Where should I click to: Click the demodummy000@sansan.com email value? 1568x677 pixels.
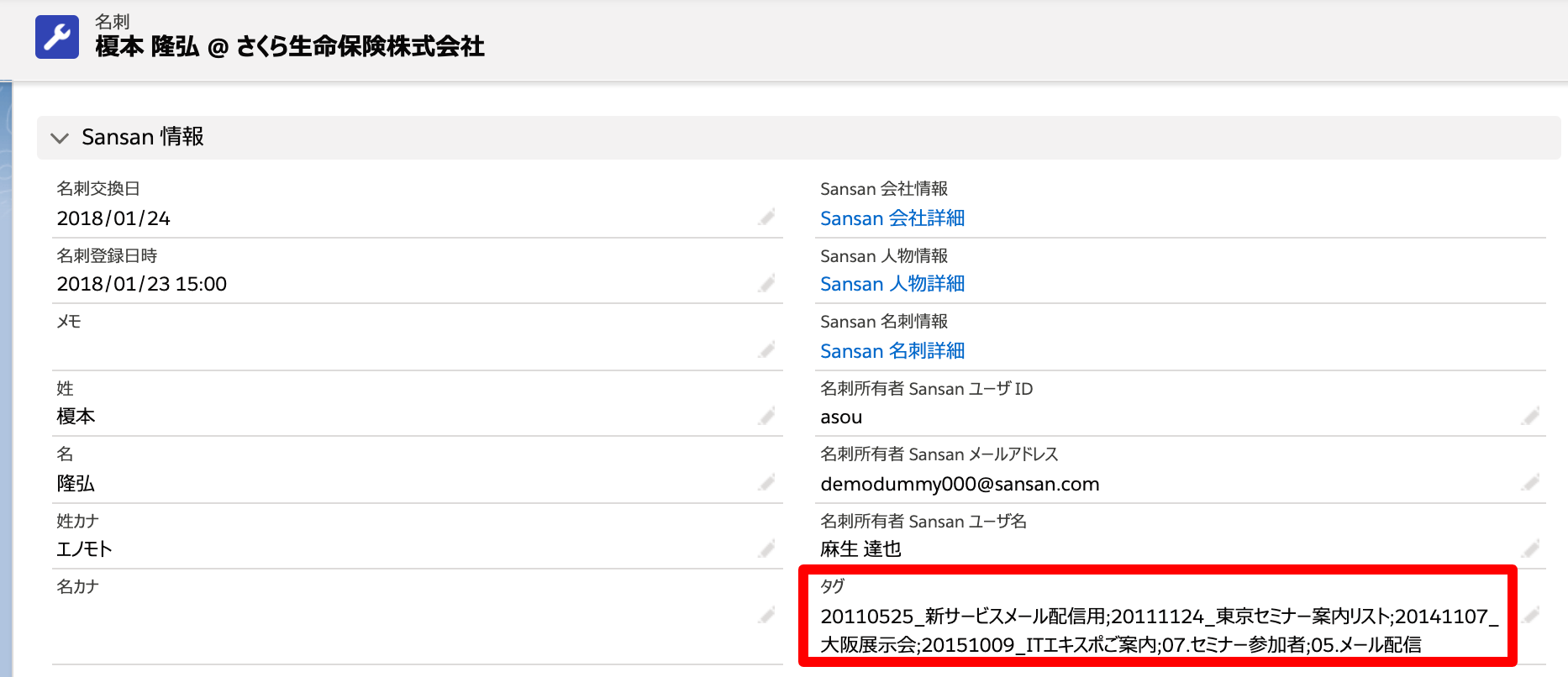click(960, 485)
